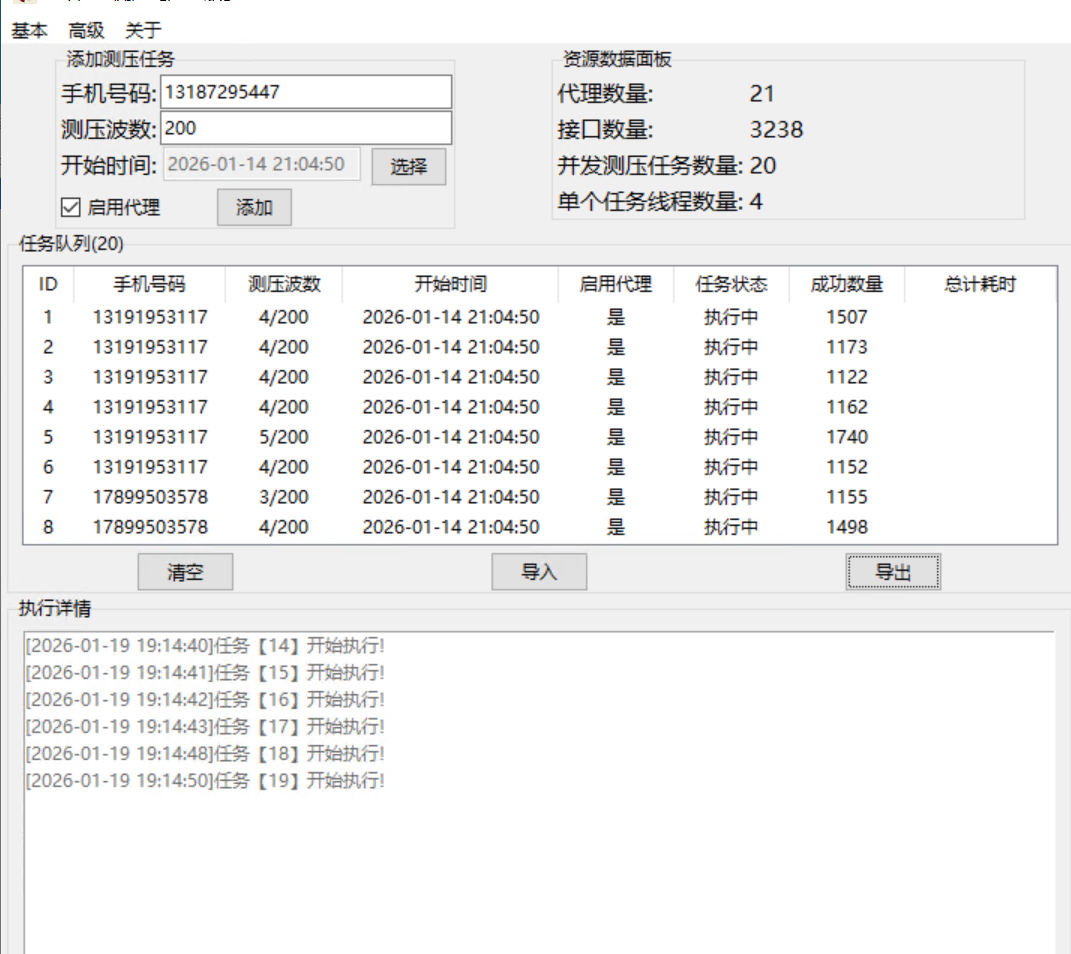Click the 开始时间 time field
Viewport: 1071px width, 954px height.
click(261, 164)
